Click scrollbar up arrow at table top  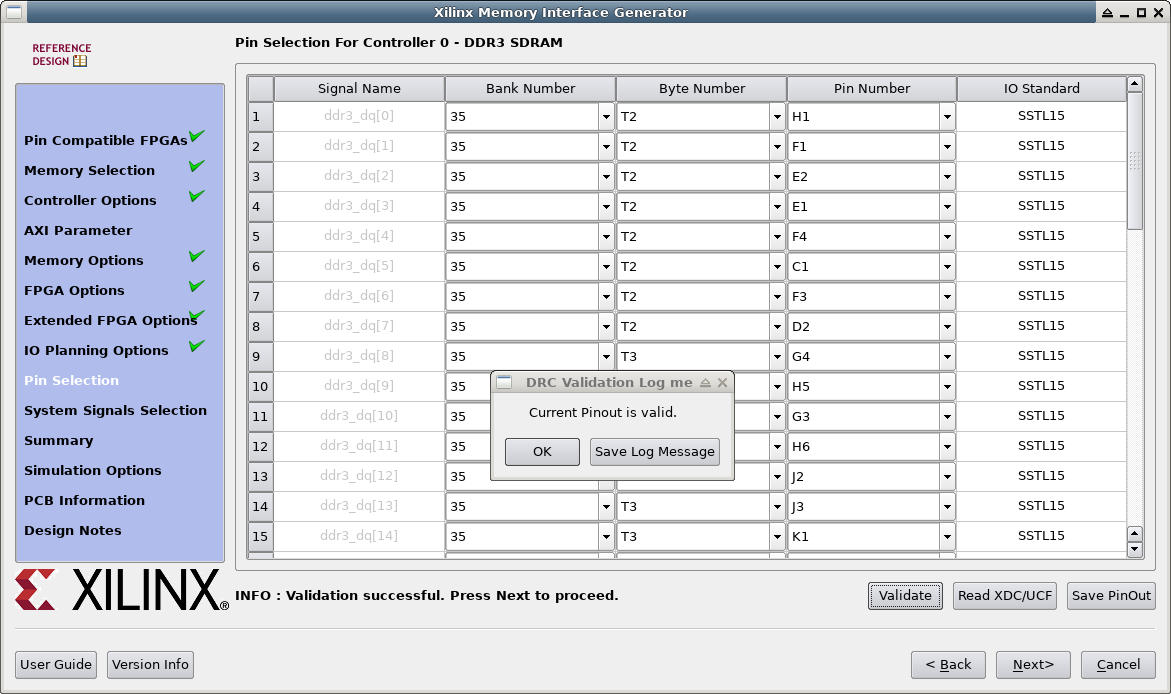pyautogui.click(x=1134, y=85)
